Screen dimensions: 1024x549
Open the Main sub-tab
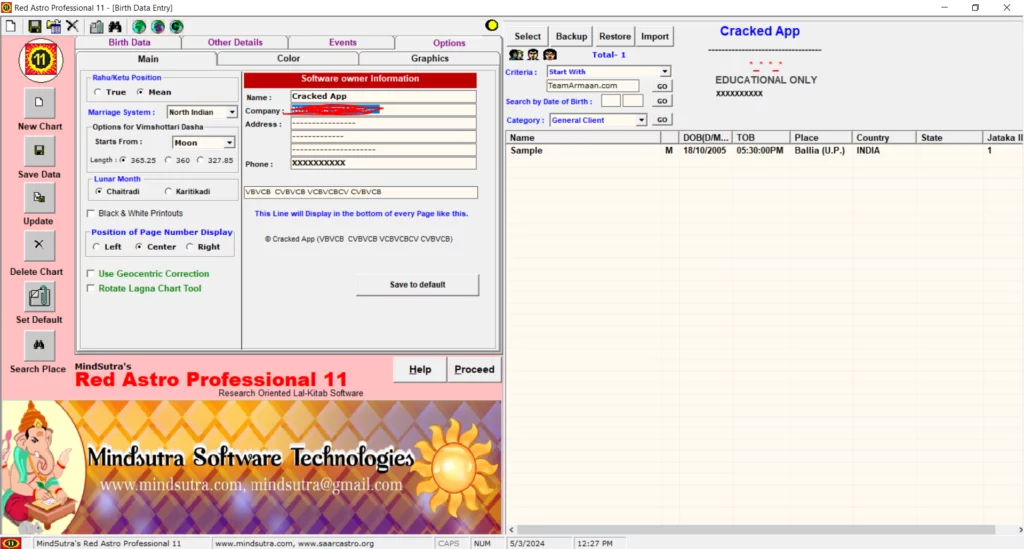148,59
